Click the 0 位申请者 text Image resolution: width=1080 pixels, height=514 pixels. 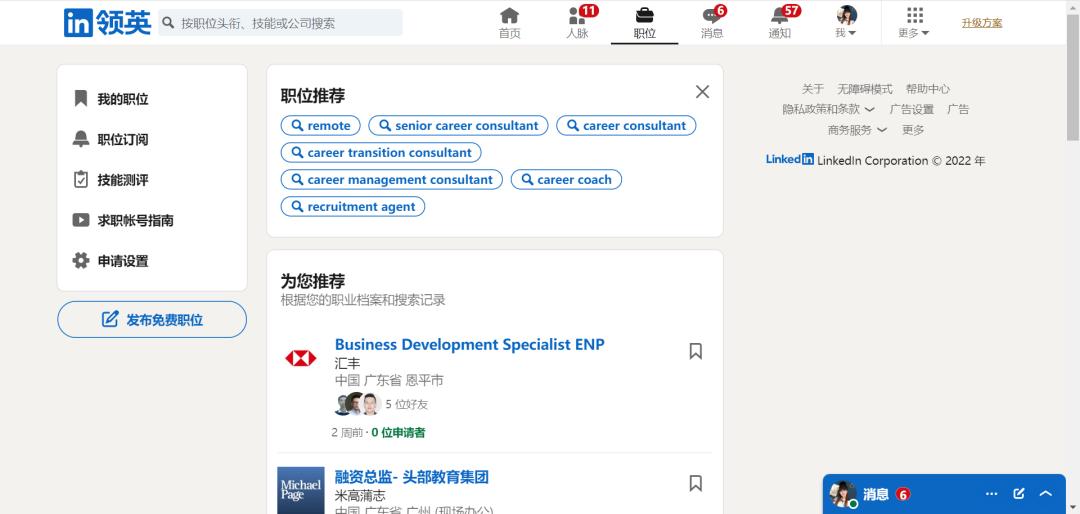coord(398,433)
